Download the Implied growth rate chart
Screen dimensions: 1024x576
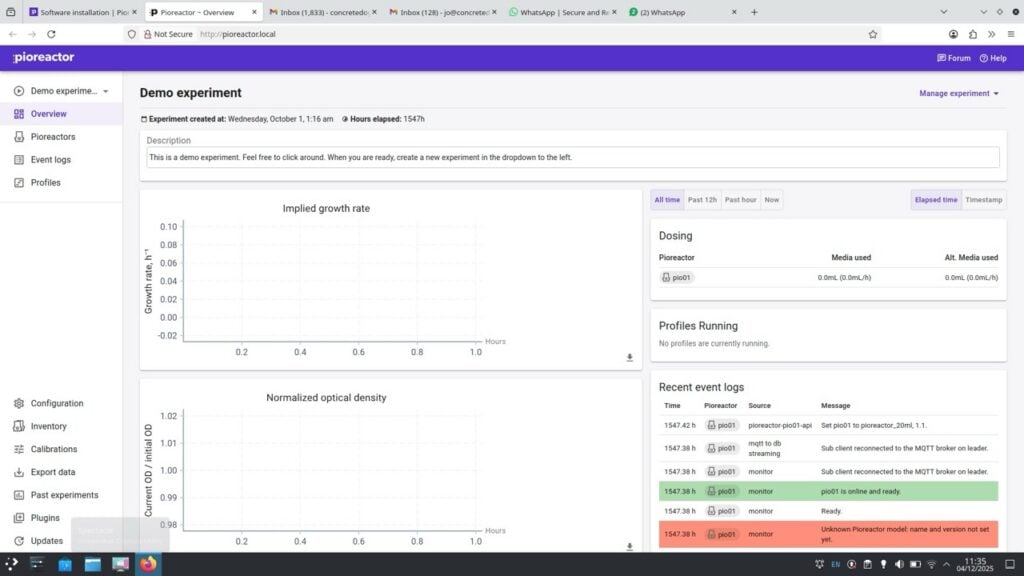[630, 357]
